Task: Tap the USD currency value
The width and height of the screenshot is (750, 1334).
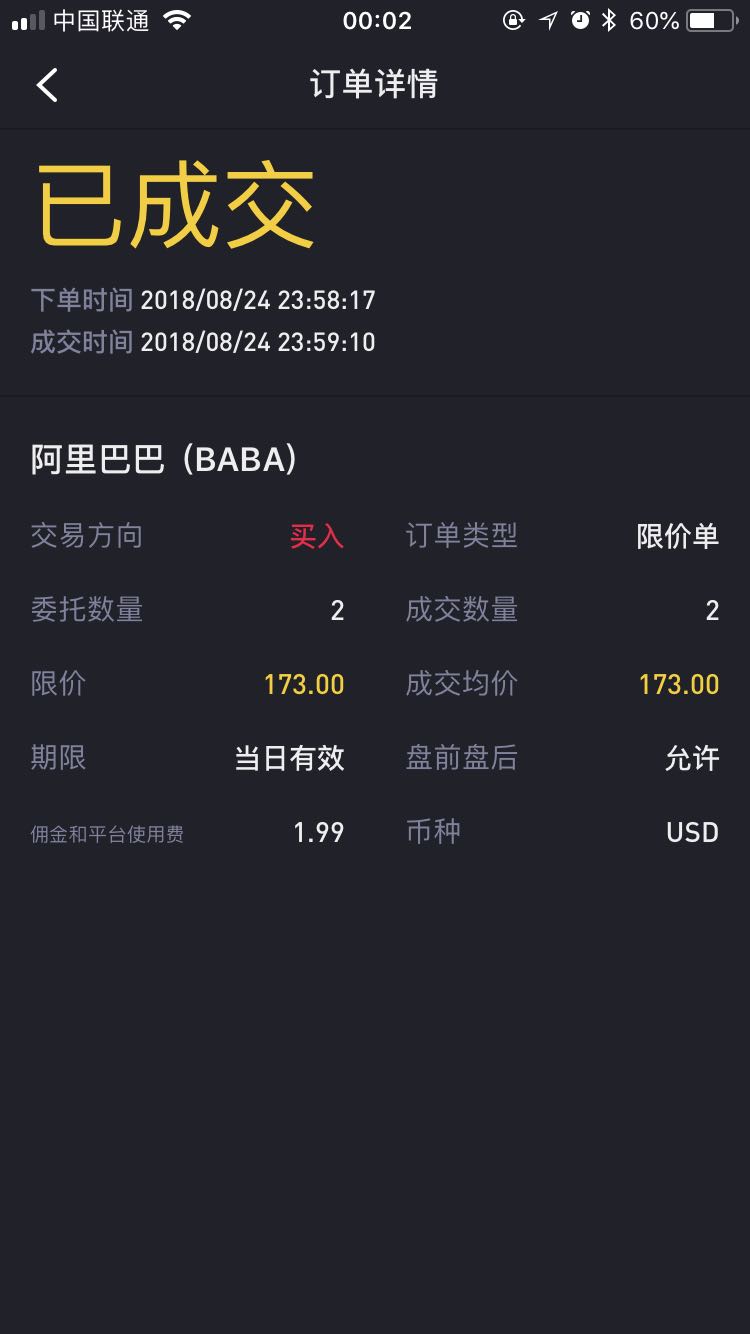Action: click(x=693, y=832)
